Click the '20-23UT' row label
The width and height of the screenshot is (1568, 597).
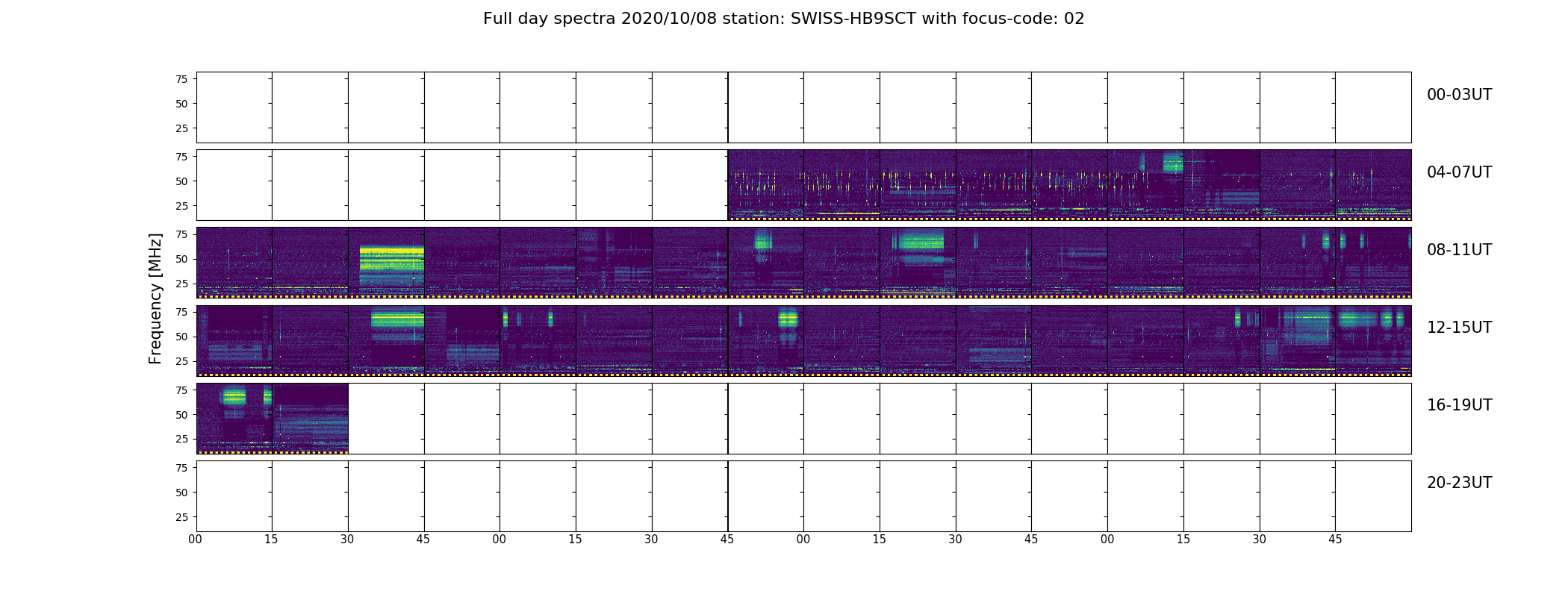click(1459, 483)
